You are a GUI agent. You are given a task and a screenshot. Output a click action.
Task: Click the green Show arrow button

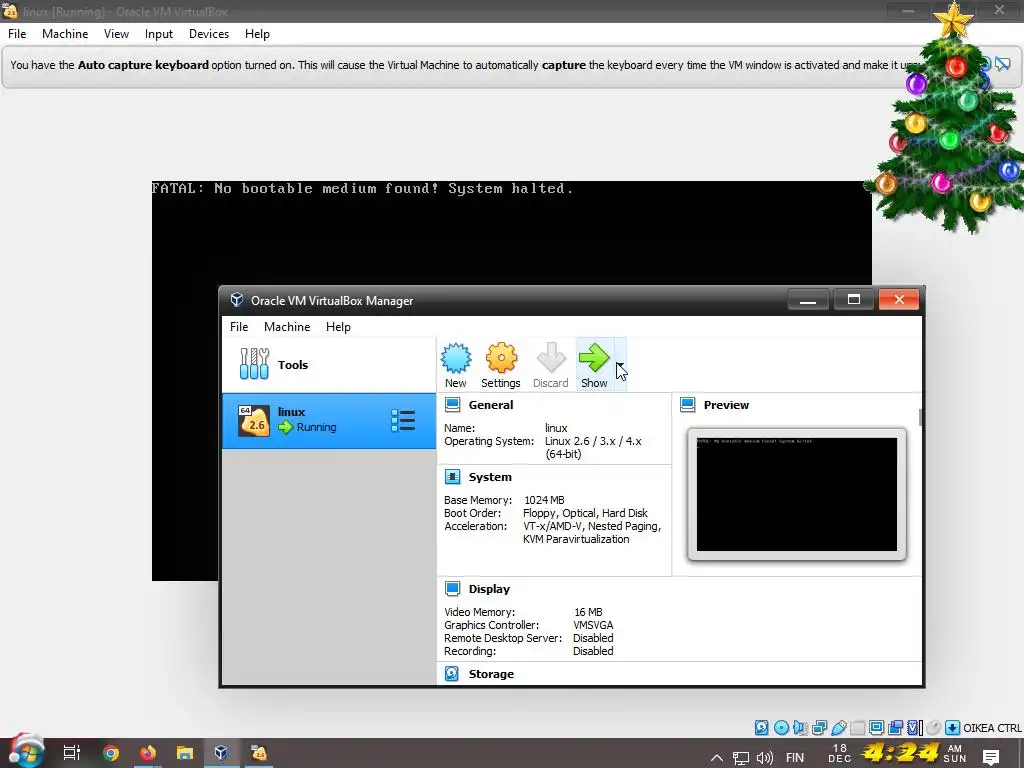click(594, 365)
